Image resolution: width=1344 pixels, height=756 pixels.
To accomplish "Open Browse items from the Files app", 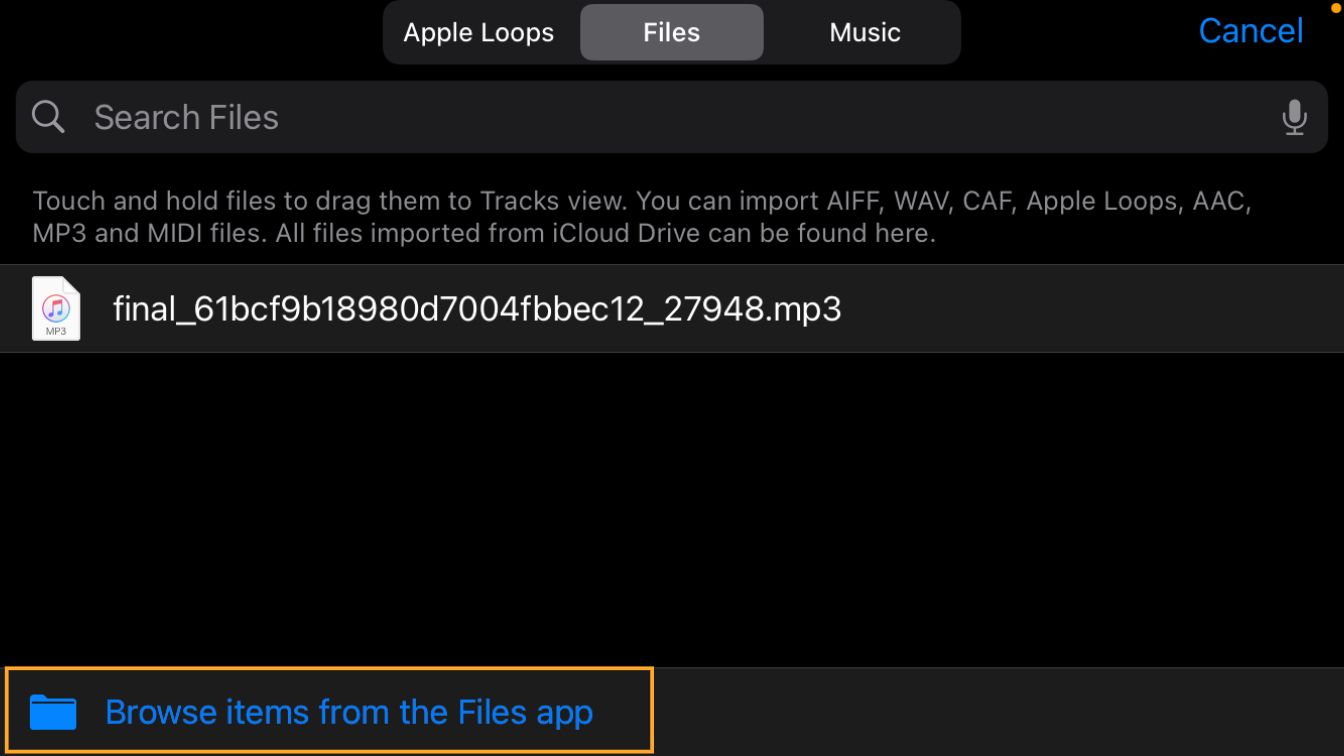I will click(349, 712).
